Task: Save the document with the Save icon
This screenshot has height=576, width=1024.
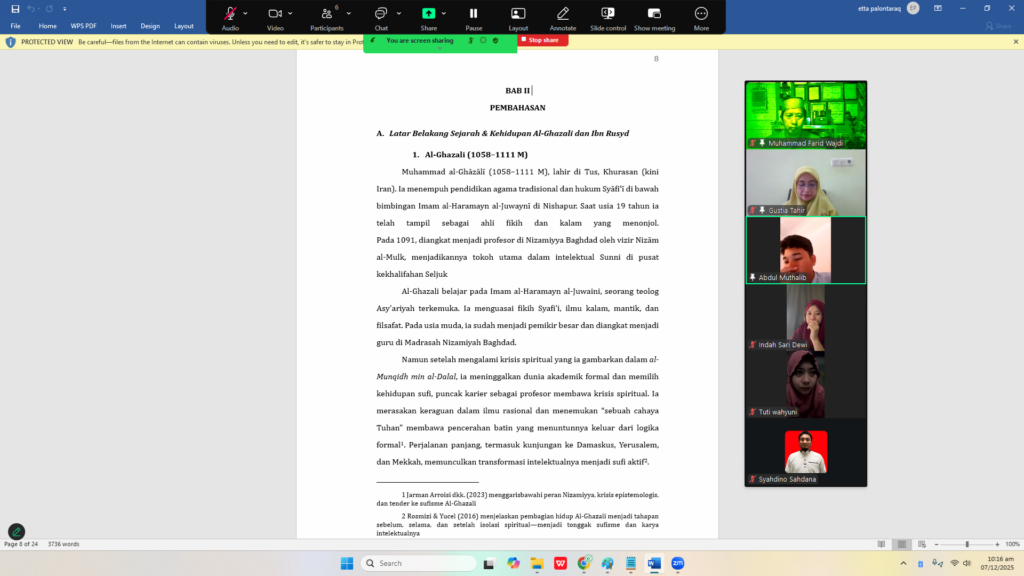Action: (x=15, y=8)
